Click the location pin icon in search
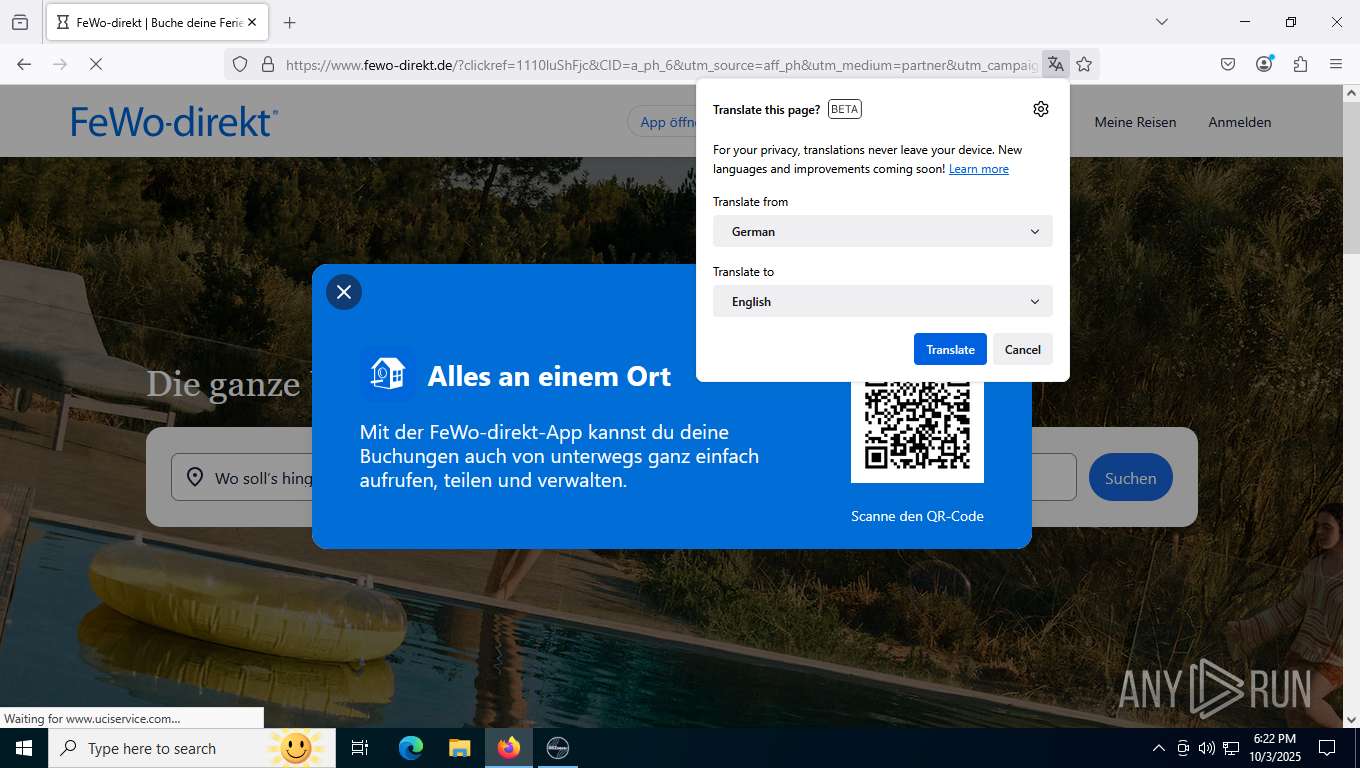Viewport: 1360px width, 768px height. [x=195, y=478]
